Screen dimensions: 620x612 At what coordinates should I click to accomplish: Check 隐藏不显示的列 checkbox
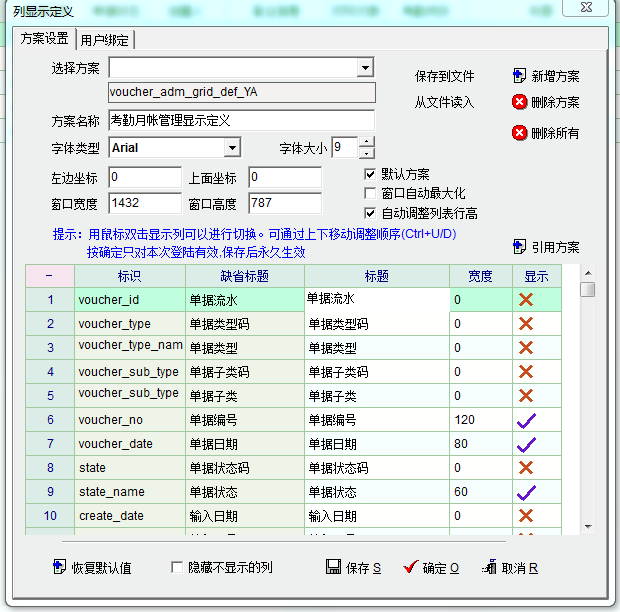(x=178, y=567)
